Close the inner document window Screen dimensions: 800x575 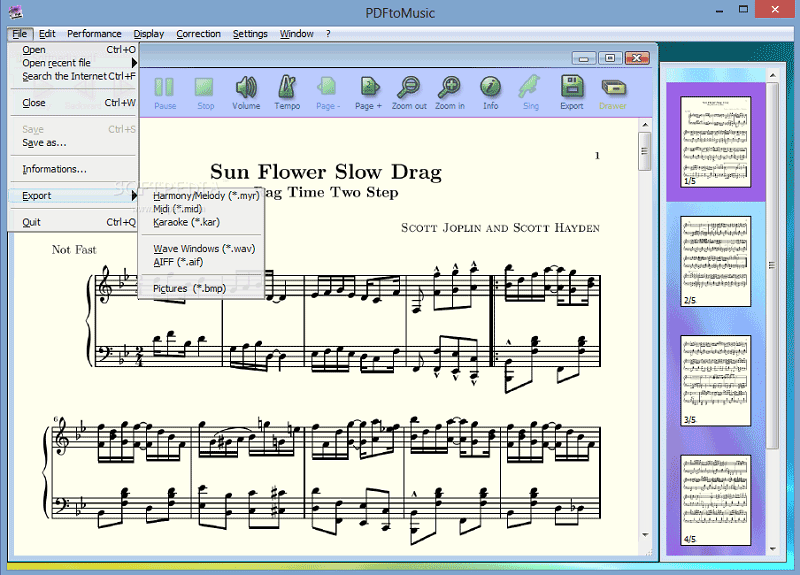click(x=637, y=58)
